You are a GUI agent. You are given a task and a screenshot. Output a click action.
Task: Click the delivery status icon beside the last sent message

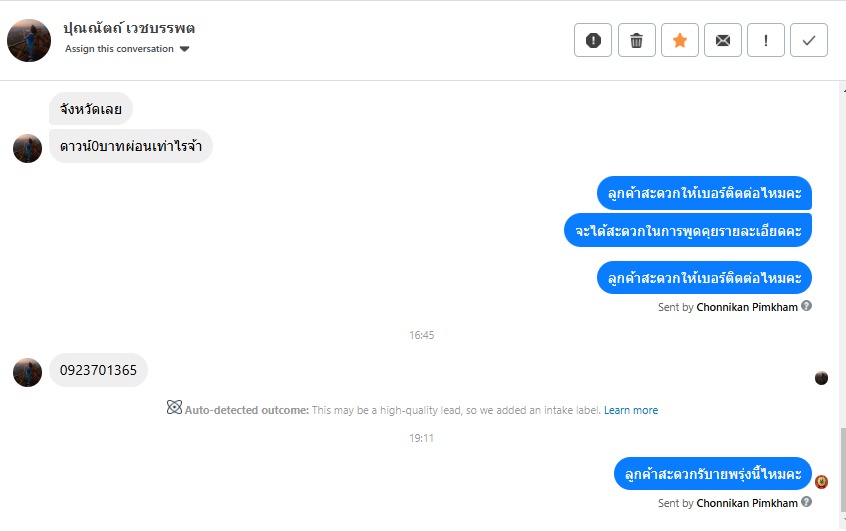pos(821,482)
